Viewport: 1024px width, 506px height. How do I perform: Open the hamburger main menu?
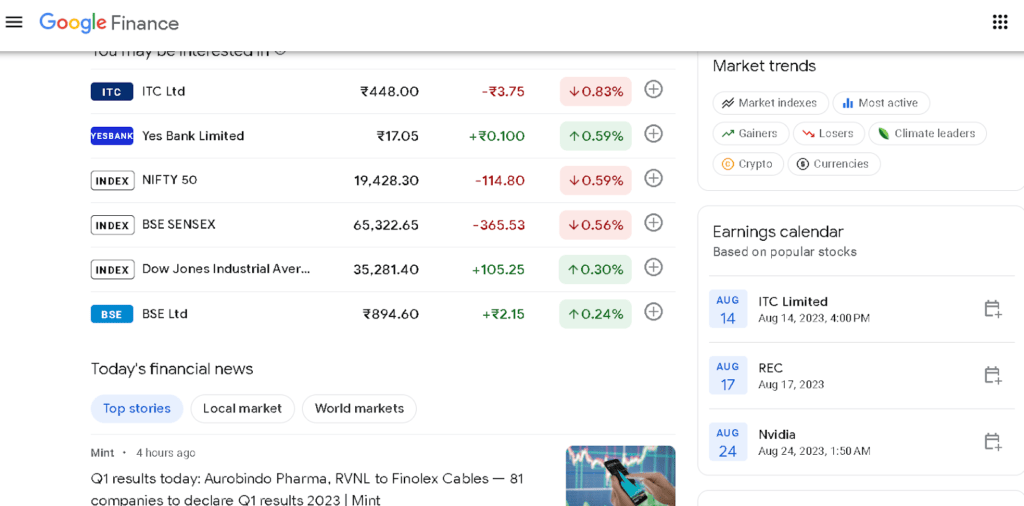coord(14,22)
